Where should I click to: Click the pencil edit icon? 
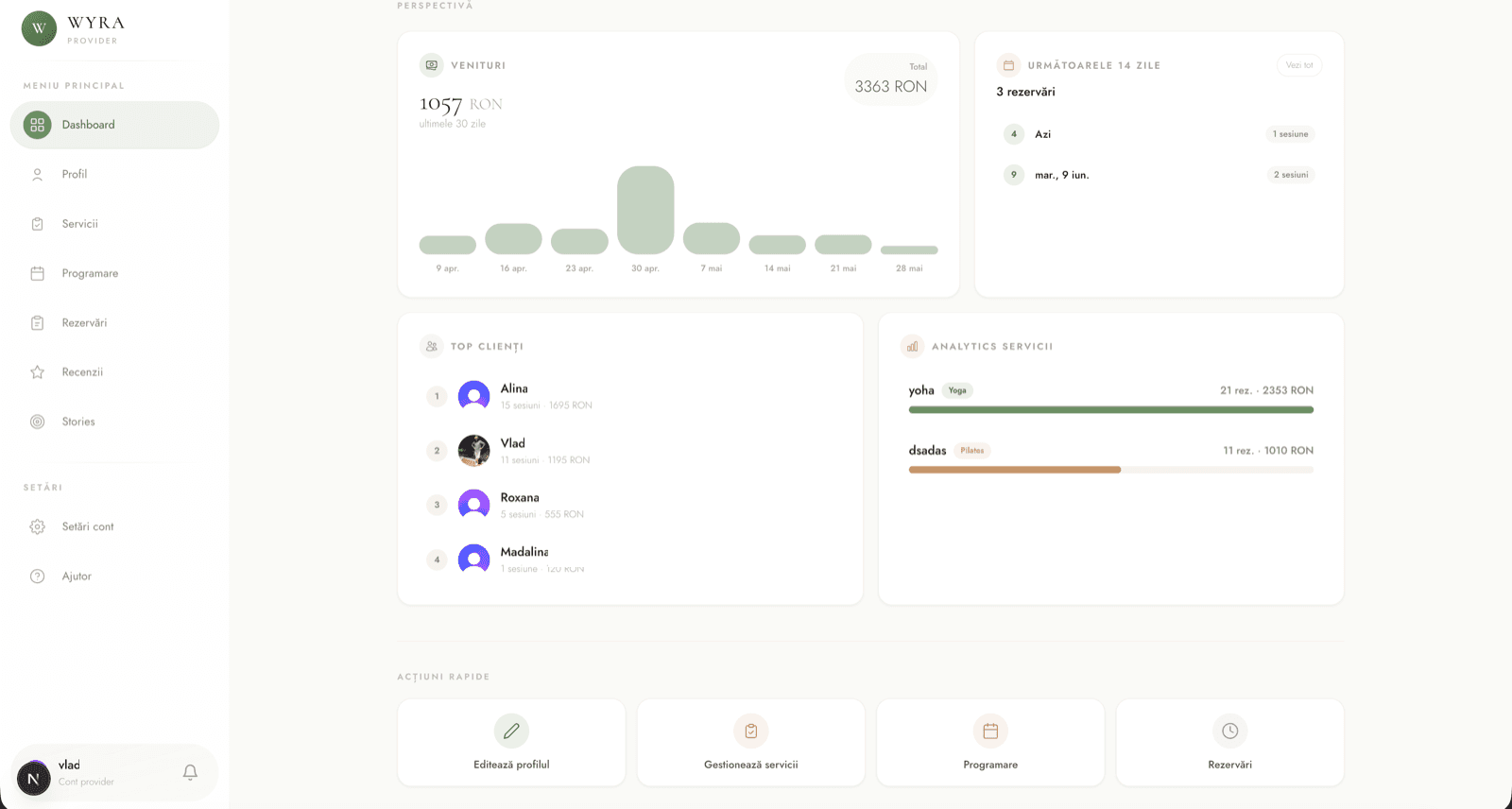pyautogui.click(x=511, y=731)
